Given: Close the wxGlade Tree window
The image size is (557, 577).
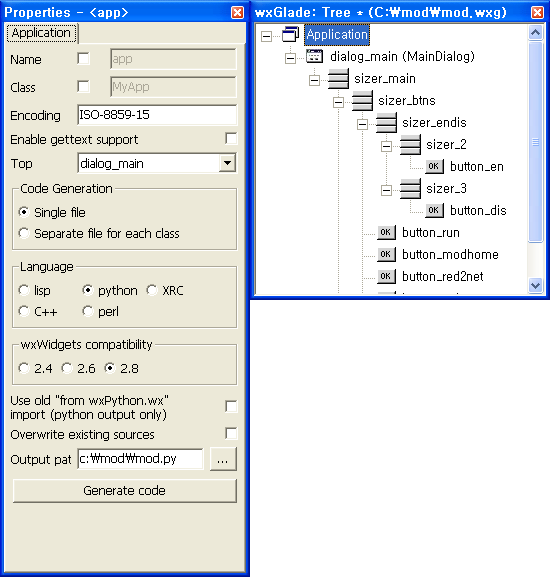Looking at the screenshot, I should click(x=538, y=13).
